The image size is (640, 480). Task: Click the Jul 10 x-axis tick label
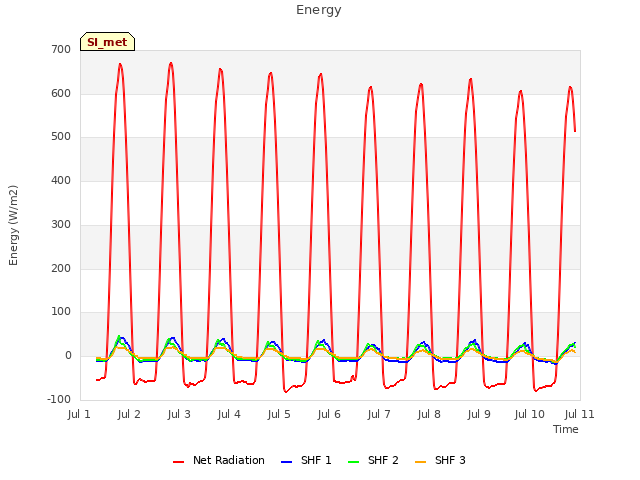click(x=529, y=414)
